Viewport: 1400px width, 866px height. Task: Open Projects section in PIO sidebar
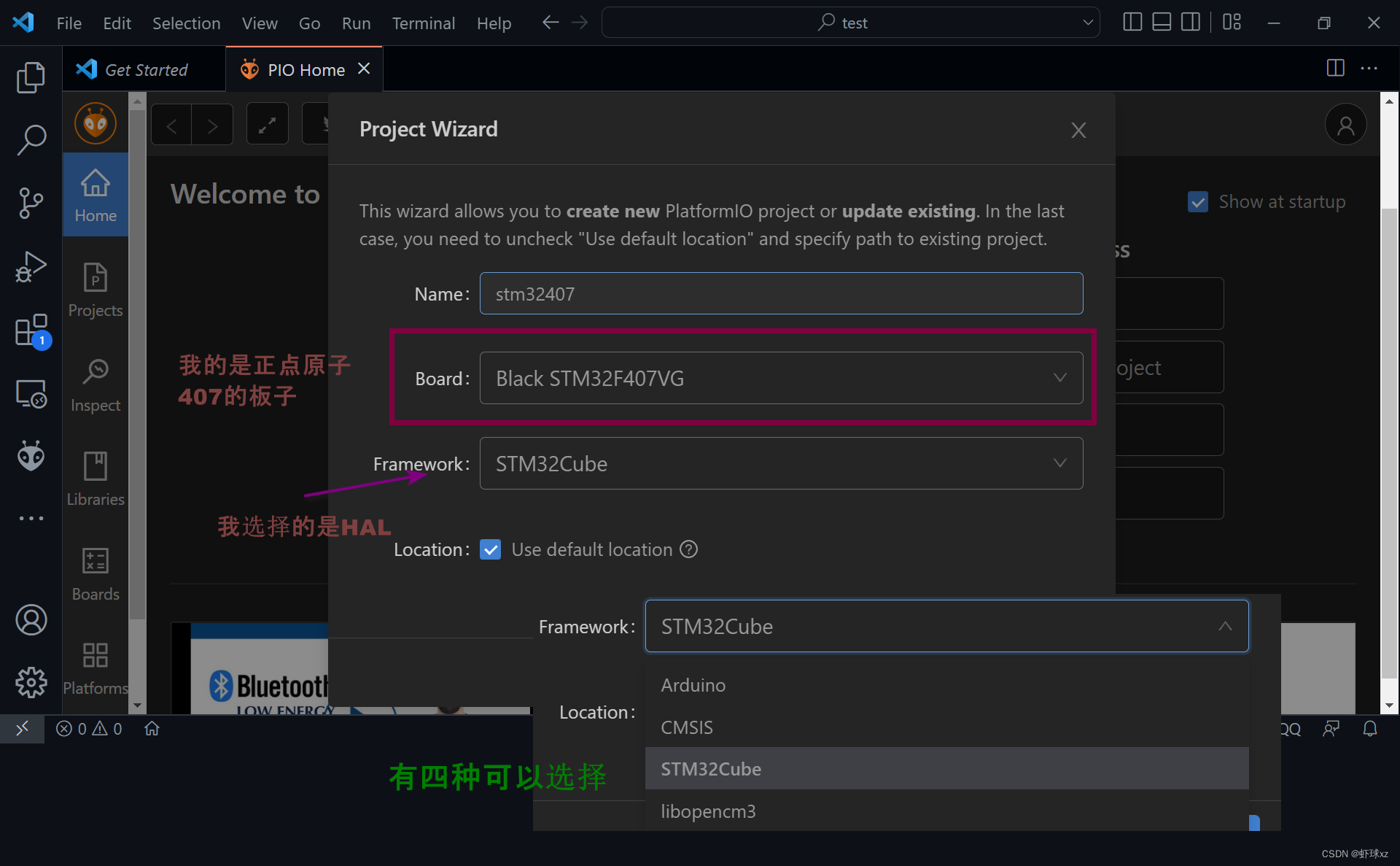click(96, 290)
